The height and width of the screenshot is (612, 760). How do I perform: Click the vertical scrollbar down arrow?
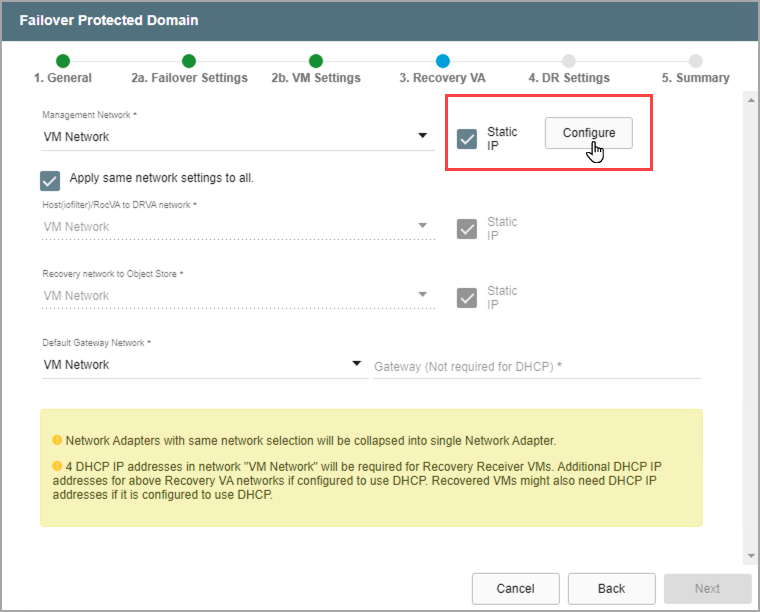tap(749, 555)
